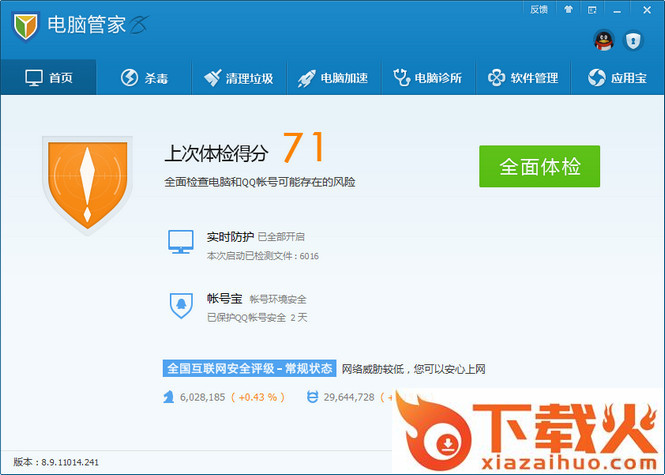Click the clover icon on 软件管理 tab

point(497,78)
